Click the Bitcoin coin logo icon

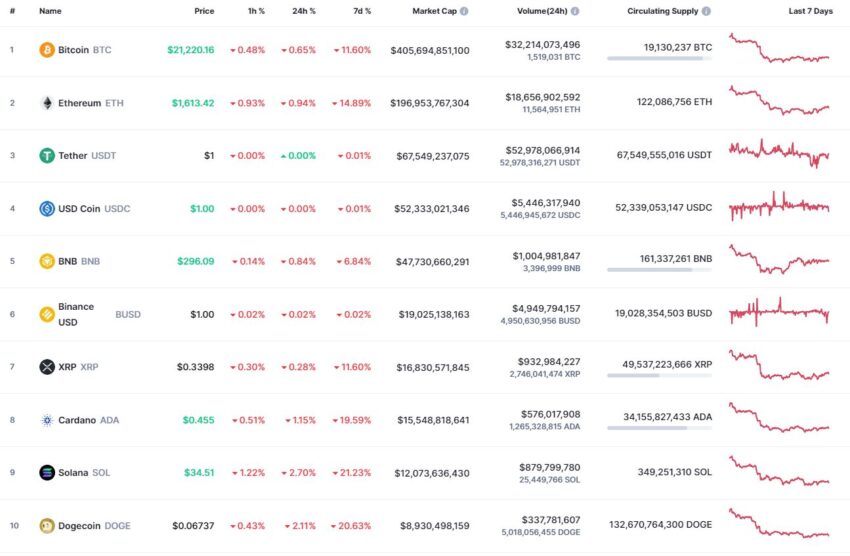click(47, 50)
